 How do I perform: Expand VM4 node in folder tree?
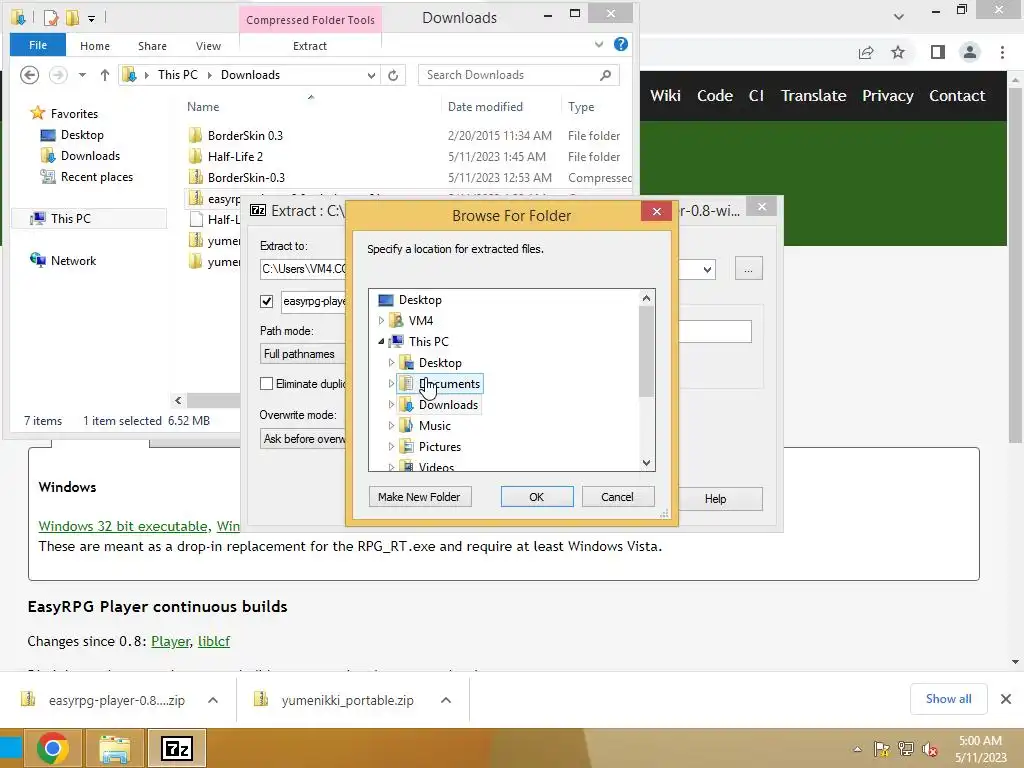click(x=381, y=321)
